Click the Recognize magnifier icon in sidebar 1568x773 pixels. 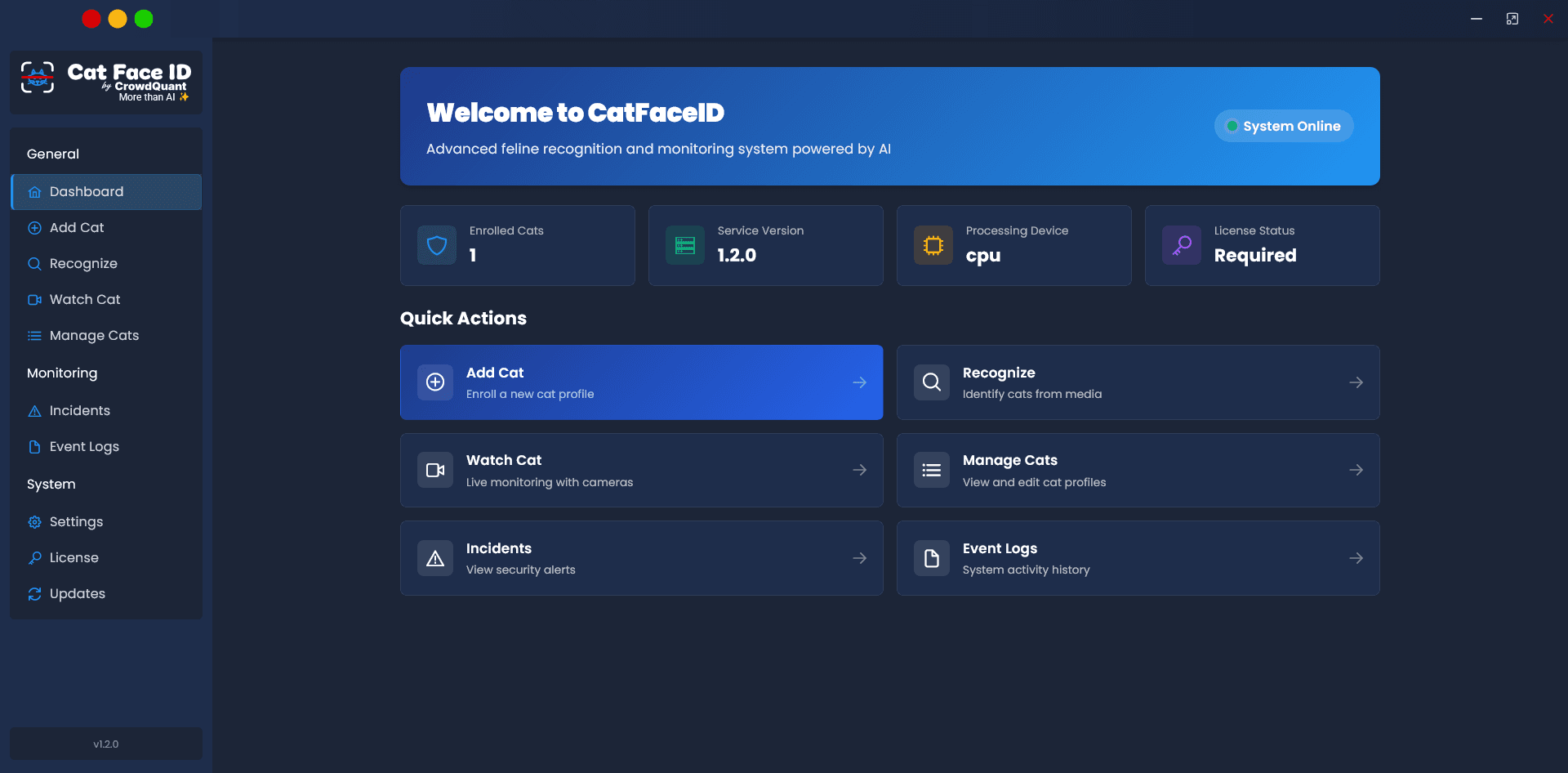tap(34, 264)
